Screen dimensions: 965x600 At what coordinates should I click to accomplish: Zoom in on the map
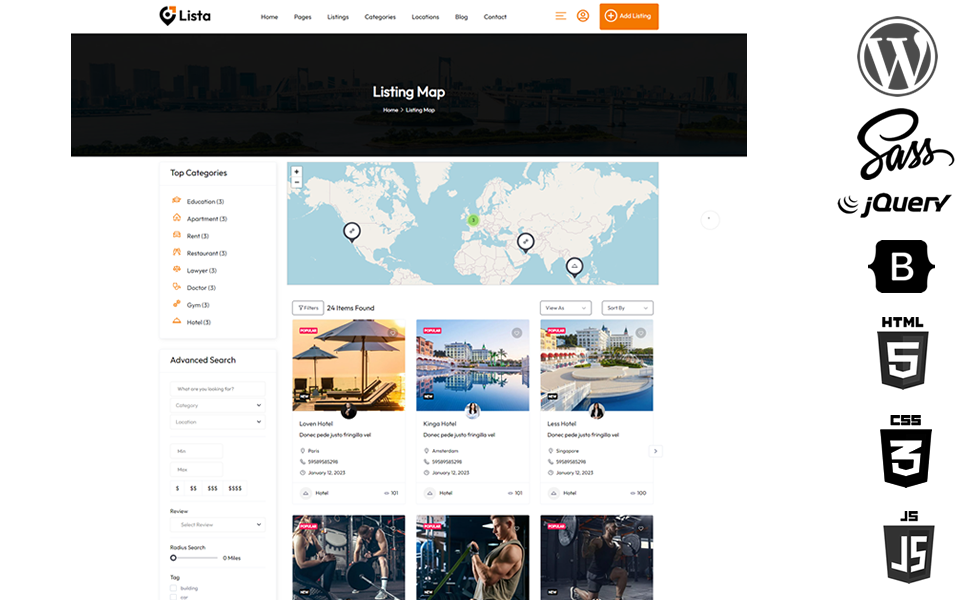point(297,172)
